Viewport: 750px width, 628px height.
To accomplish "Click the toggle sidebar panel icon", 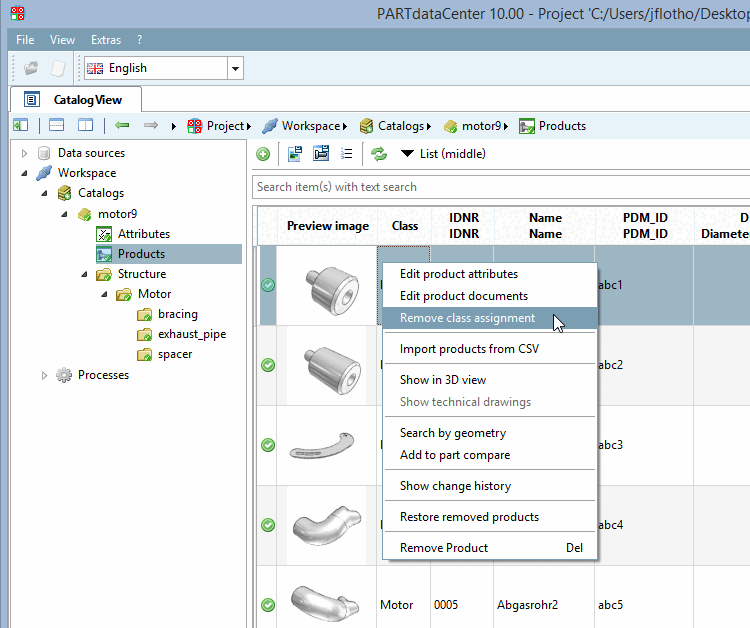I will [x=20, y=126].
